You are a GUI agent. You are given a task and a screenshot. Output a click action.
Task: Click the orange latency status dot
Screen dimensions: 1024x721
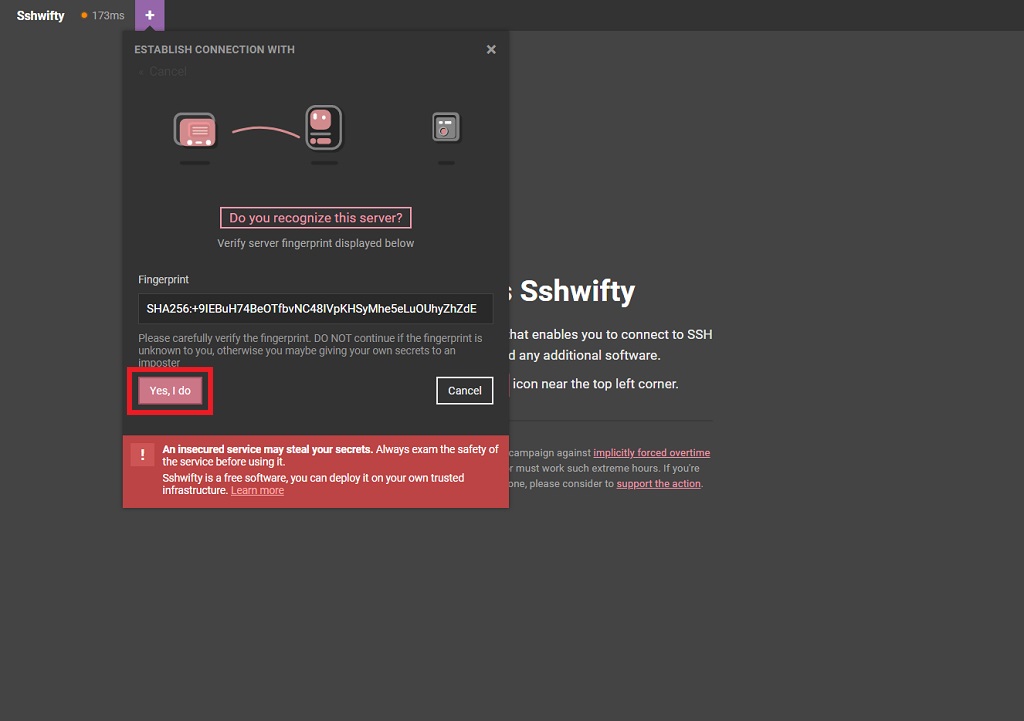click(84, 16)
